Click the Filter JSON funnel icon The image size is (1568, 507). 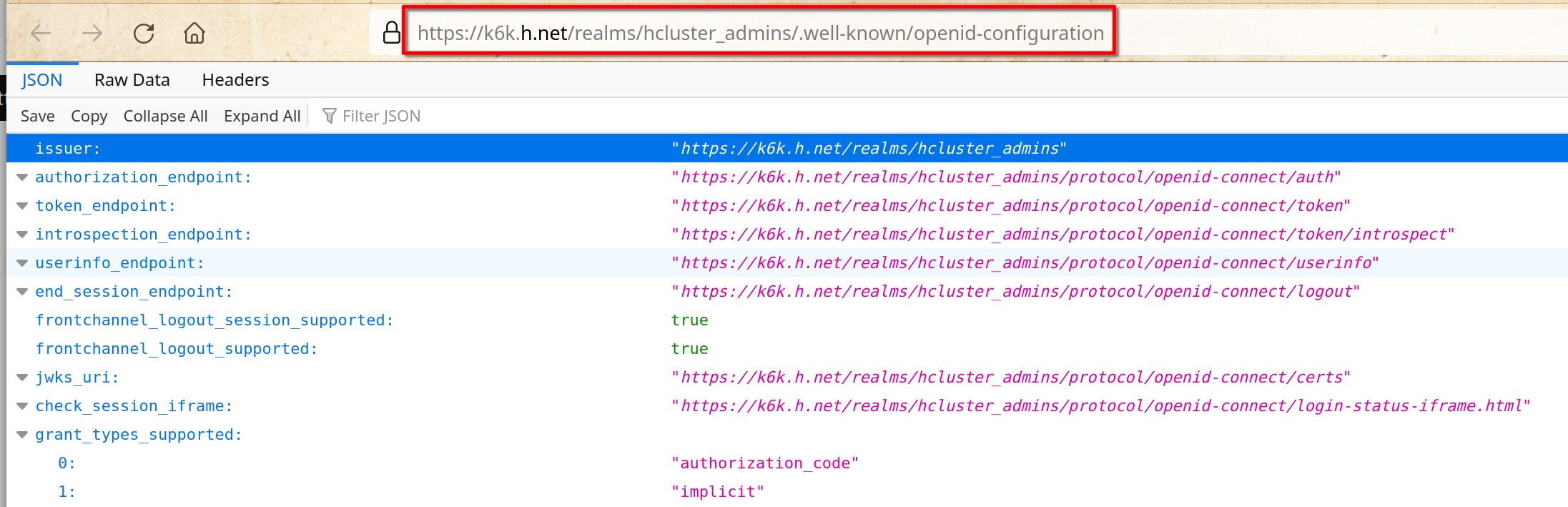[x=329, y=116]
